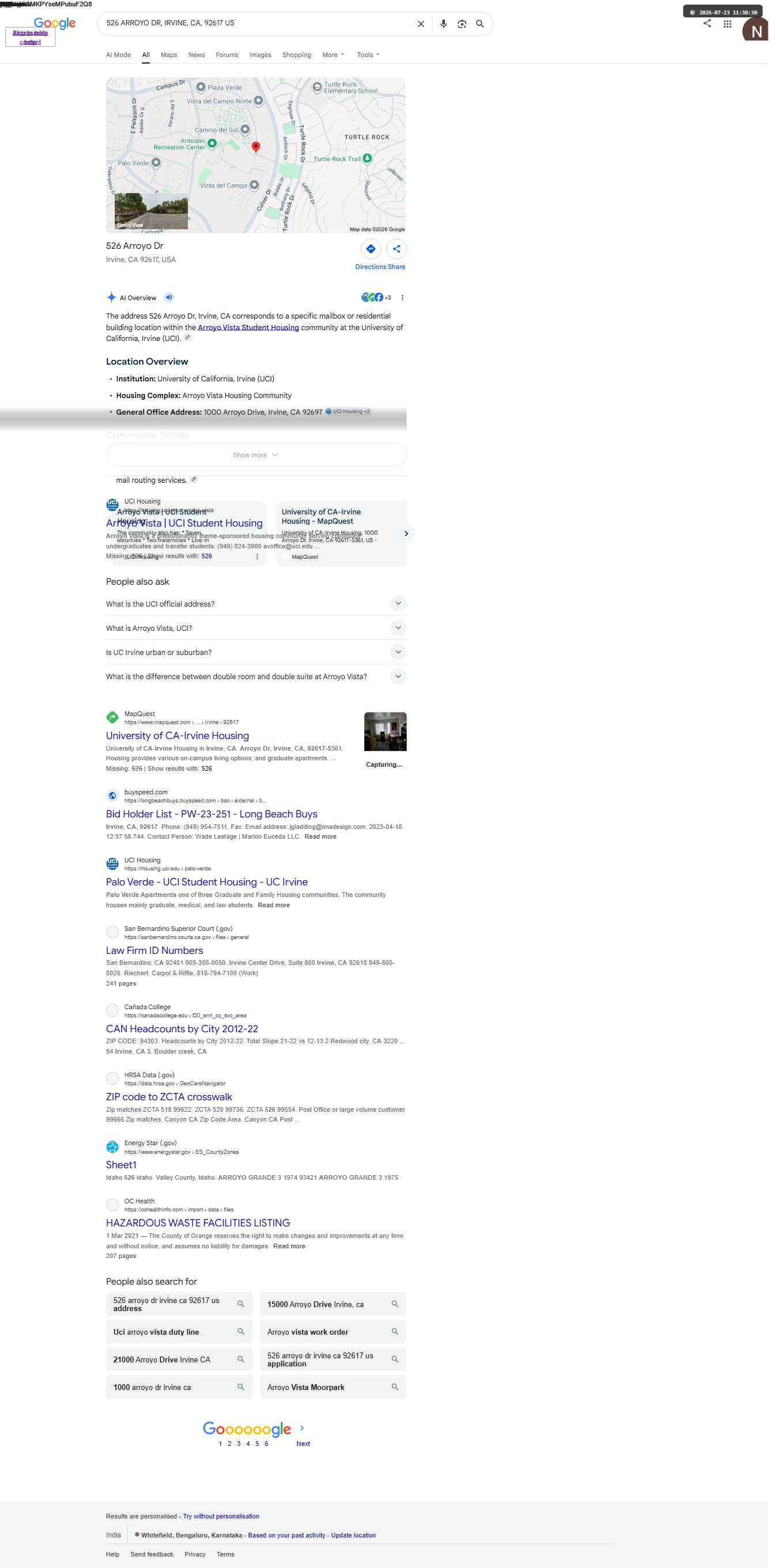Select the Turtle Rock Trail map marker
This screenshot has width=777, height=1568.
tap(367, 158)
